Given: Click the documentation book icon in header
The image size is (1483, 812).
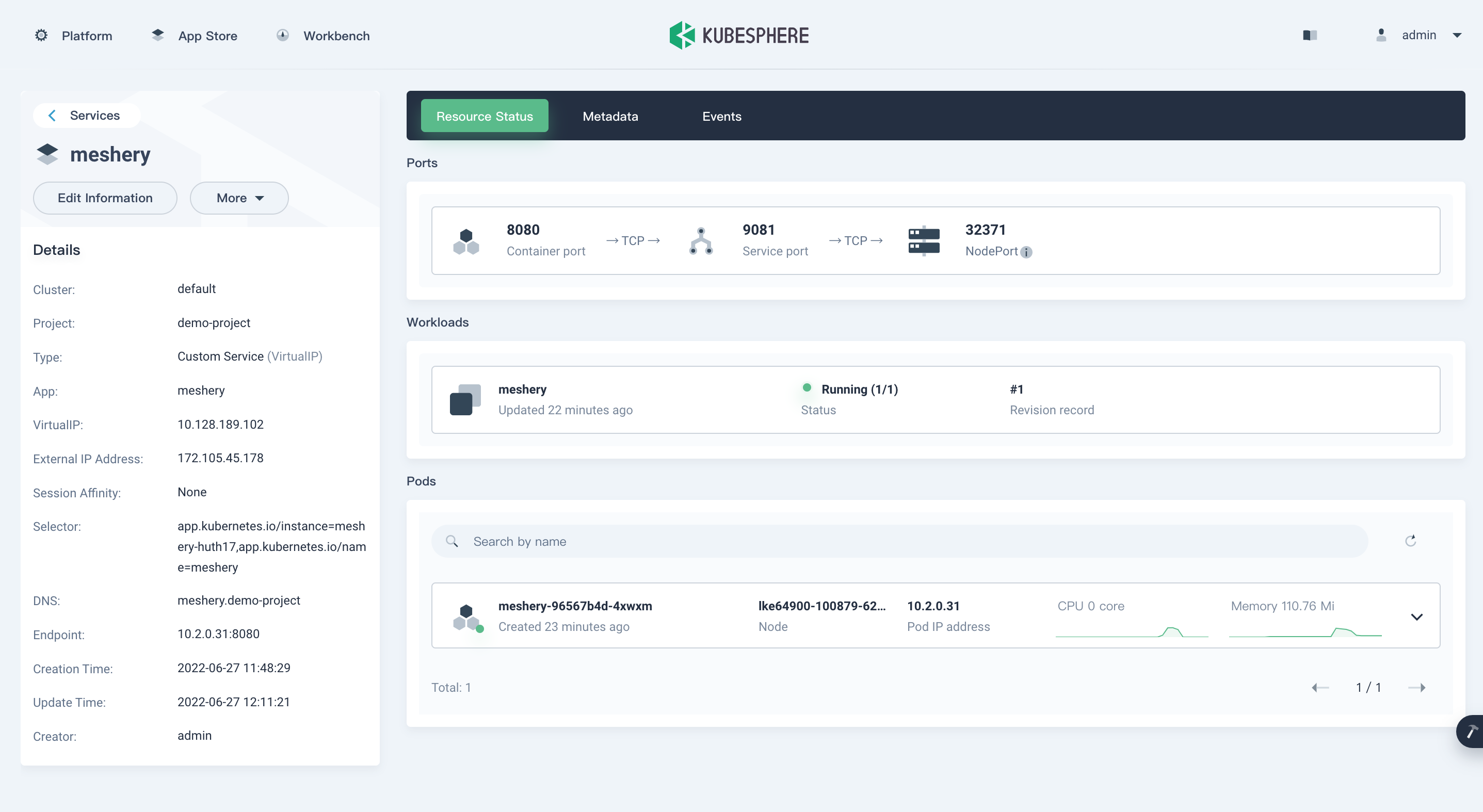Looking at the screenshot, I should coord(1310,35).
